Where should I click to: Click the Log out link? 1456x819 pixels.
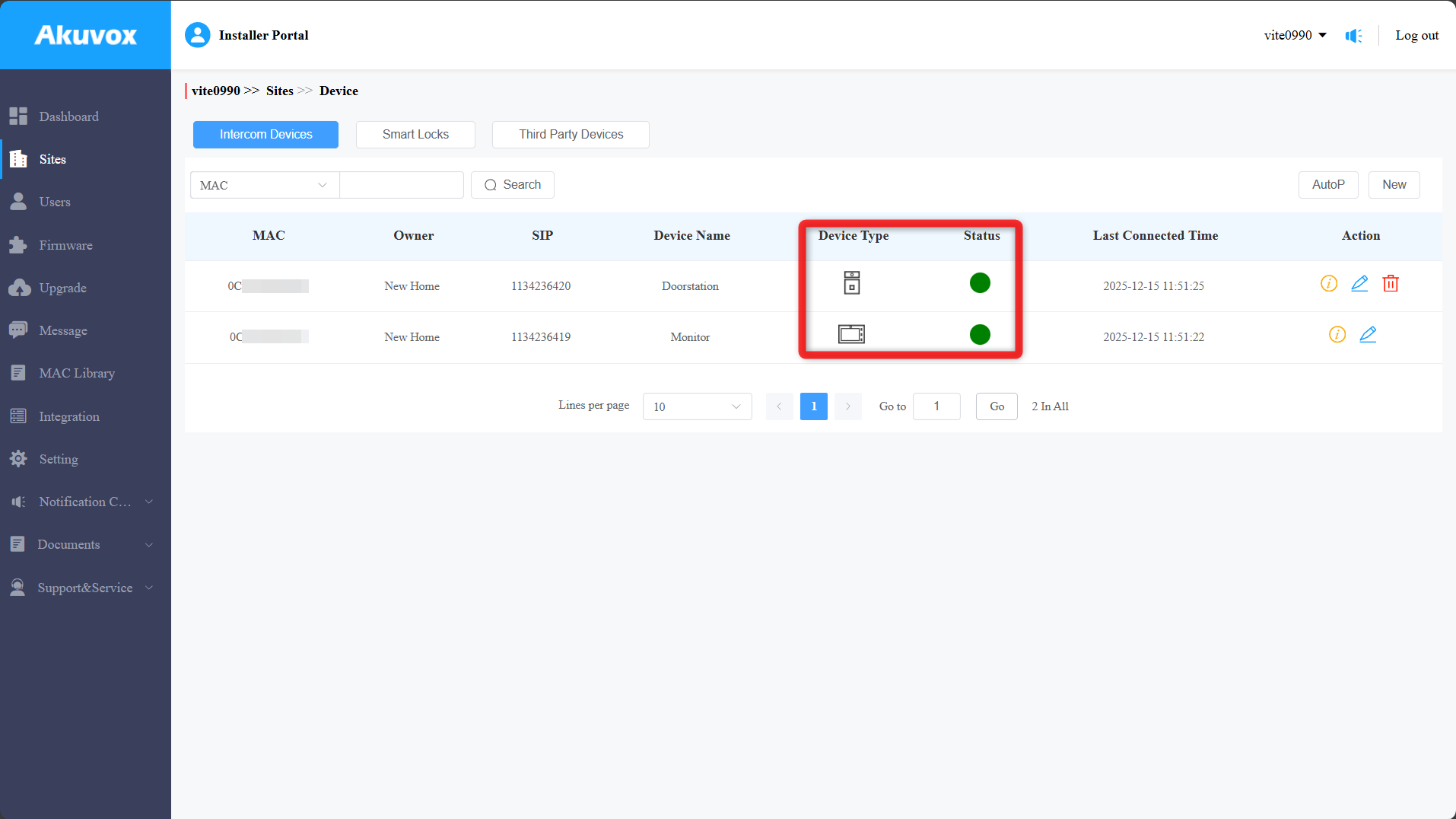1416,35
